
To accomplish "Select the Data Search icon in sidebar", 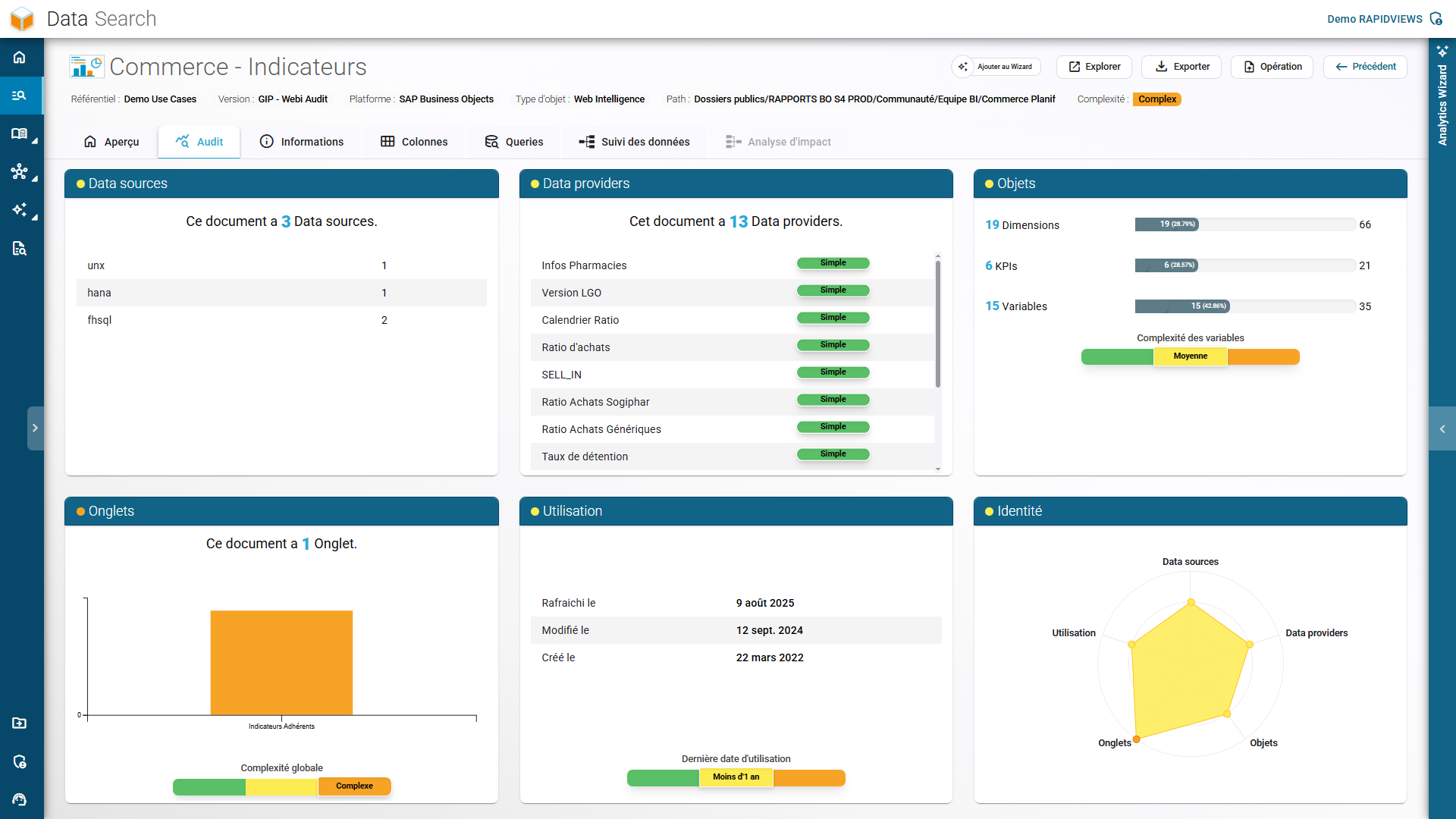I will (20, 96).
